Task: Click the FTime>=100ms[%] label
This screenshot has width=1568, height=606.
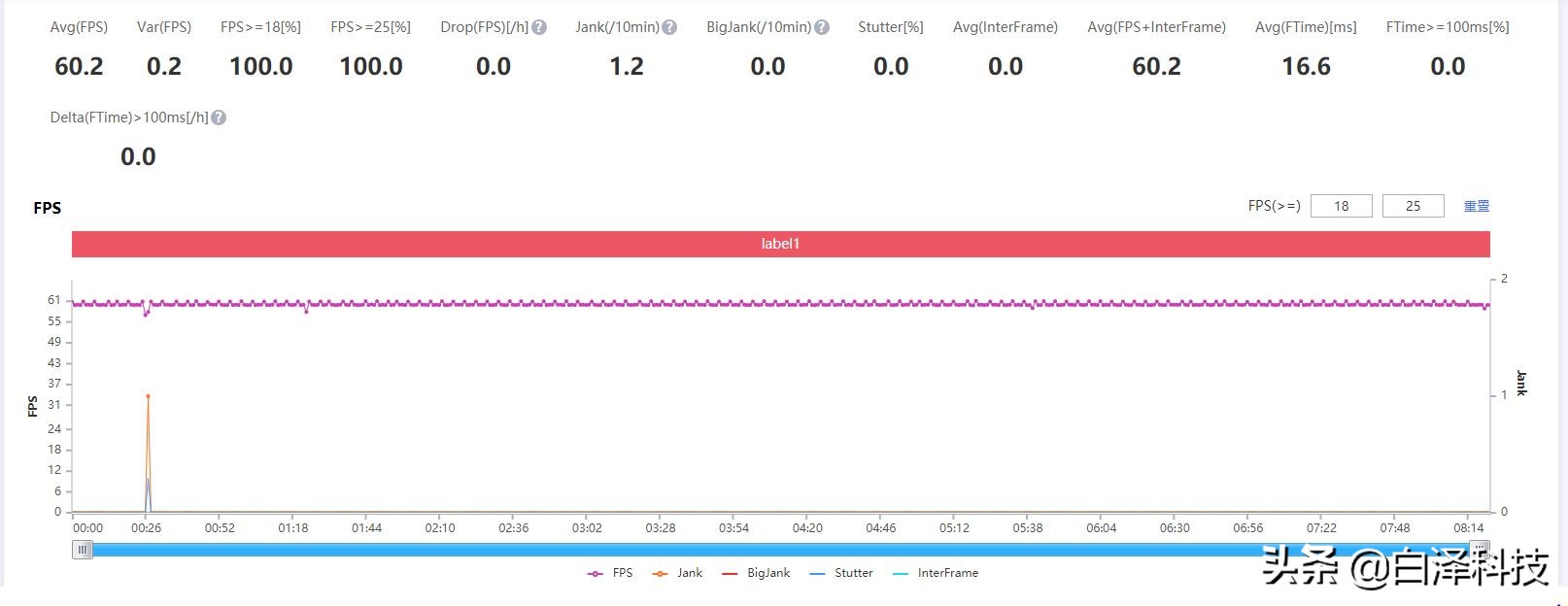Action: (x=1448, y=27)
